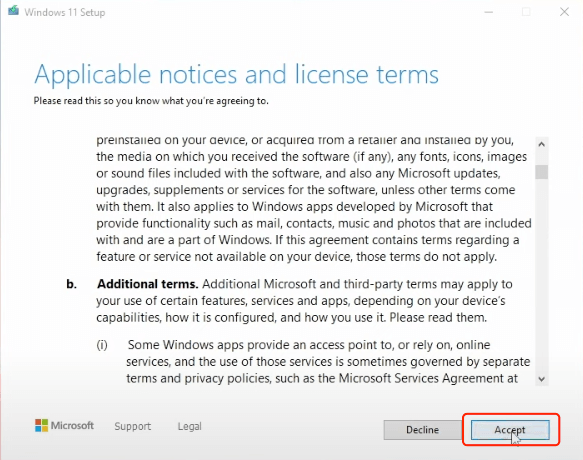This screenshot has height=460, width=583.
Task: Open the Legal link
Action: tap(190, 426)
